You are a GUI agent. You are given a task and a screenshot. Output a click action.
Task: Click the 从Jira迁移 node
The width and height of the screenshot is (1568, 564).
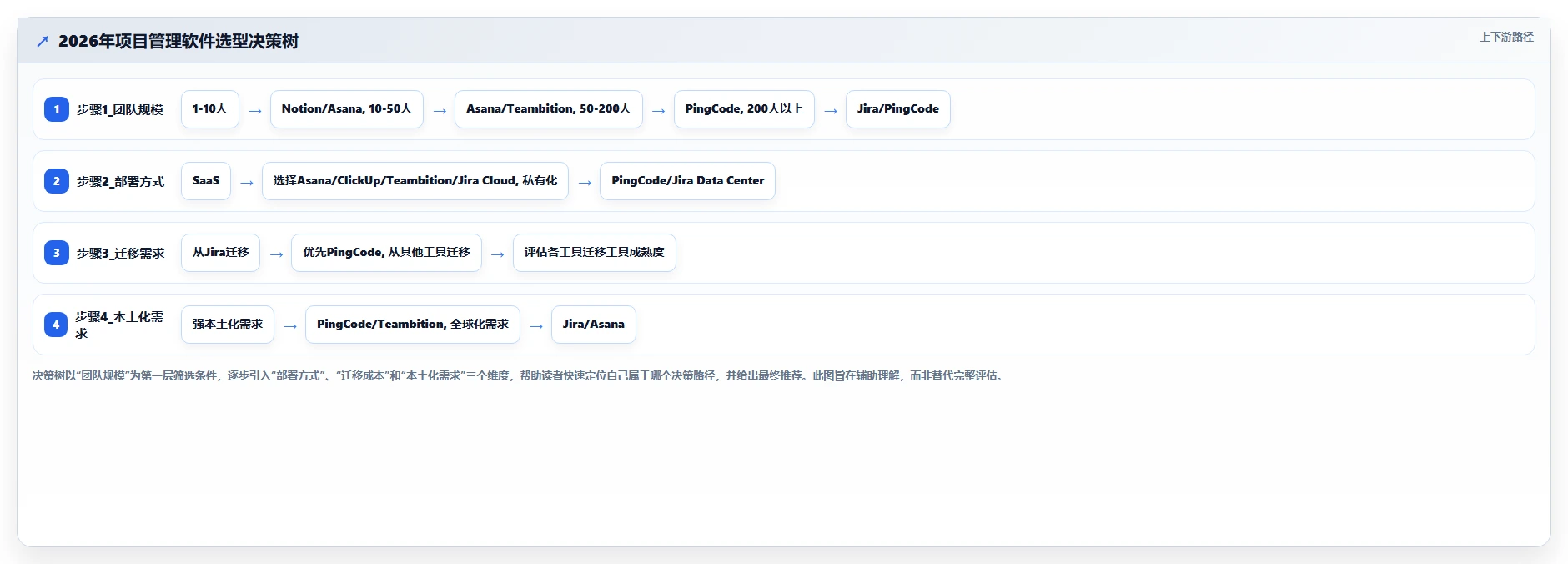click(221, 253)
